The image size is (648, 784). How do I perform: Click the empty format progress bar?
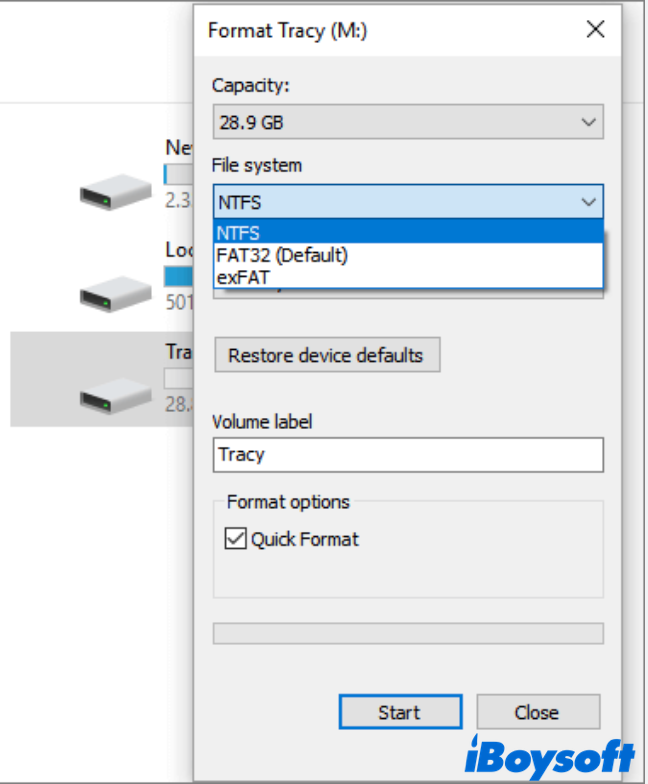click(x=408, y=633)
